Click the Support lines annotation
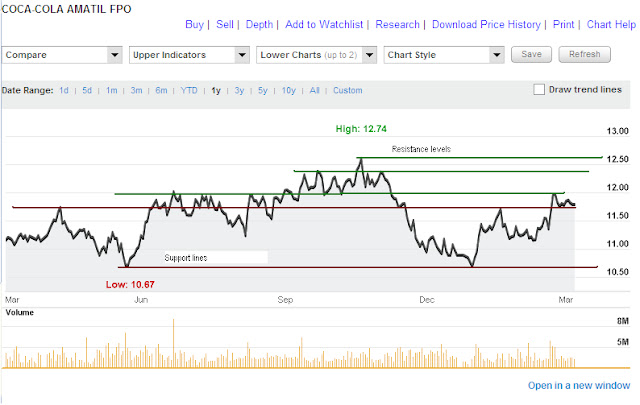The height and width of the screenshot is (405, 640). pos(186,258)
